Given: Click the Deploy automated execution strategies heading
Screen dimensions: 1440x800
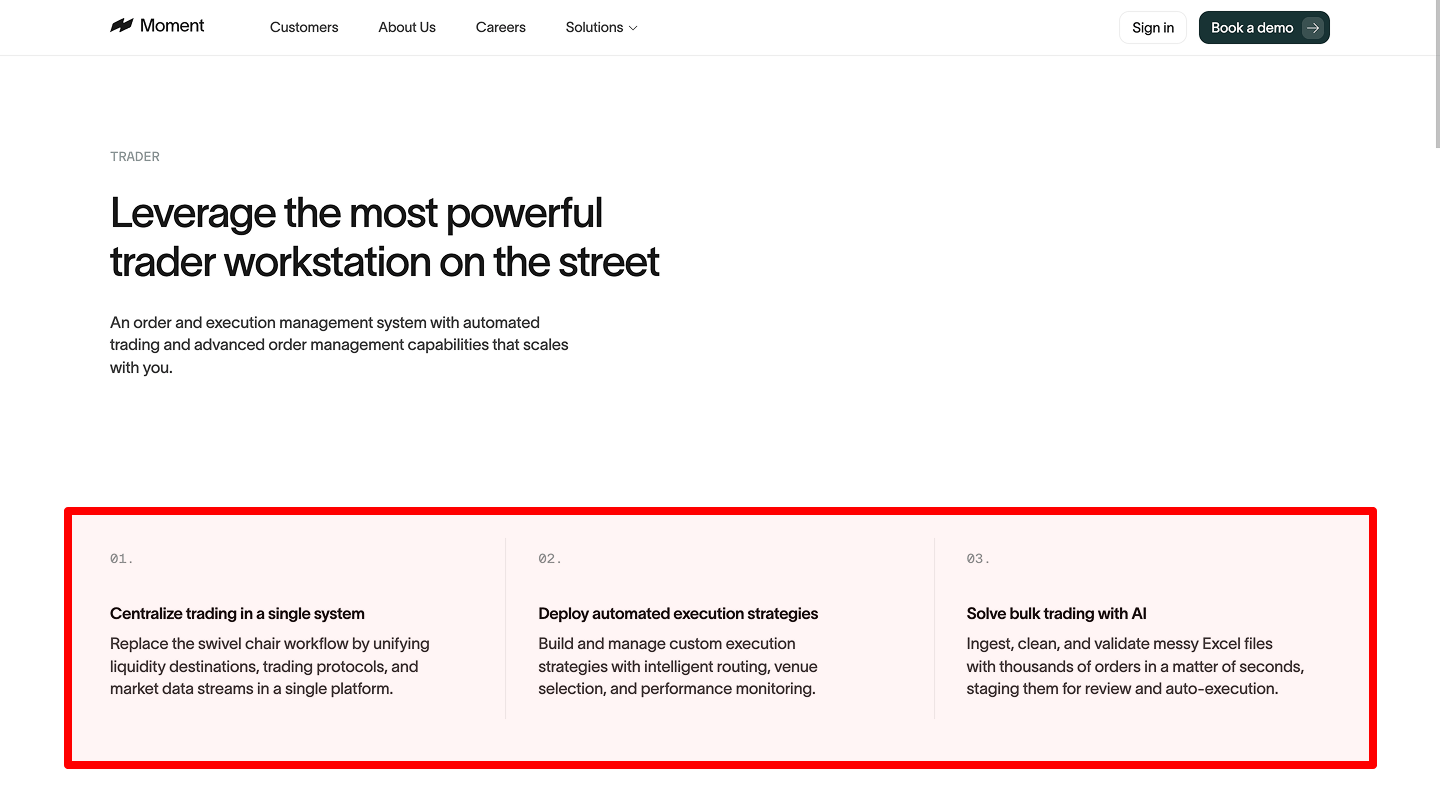Looking at the screenshot, I should coord(678,613).
